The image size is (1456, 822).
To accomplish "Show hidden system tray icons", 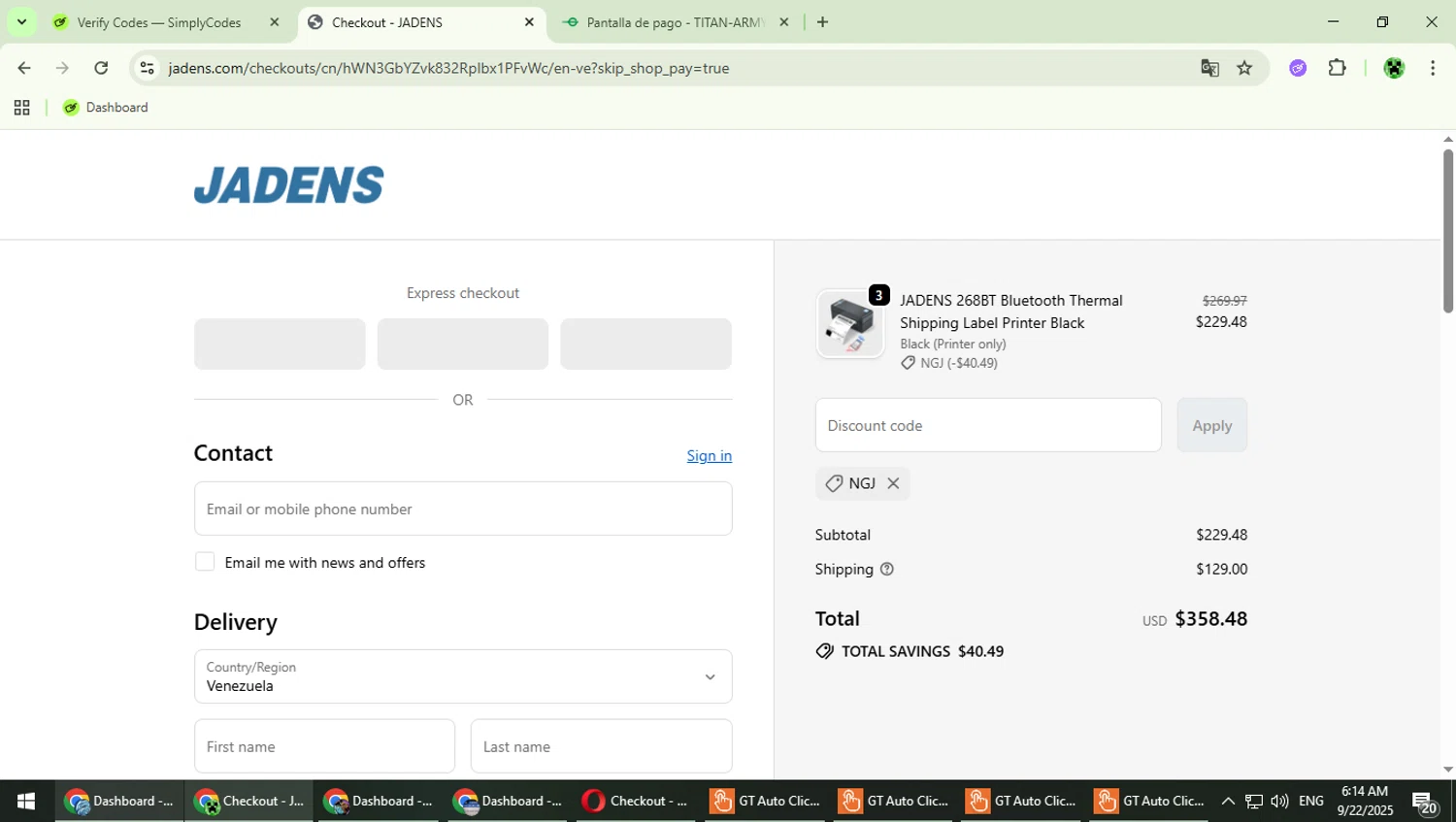I will pyautogui.click(x=1227, y=801).
